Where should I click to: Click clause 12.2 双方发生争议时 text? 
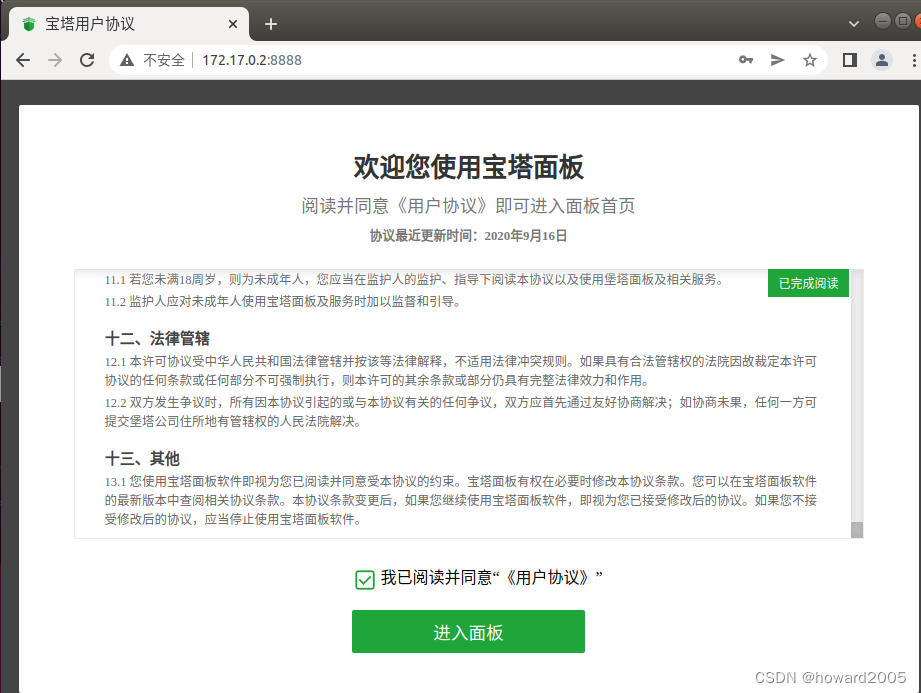tap(460, 412)
